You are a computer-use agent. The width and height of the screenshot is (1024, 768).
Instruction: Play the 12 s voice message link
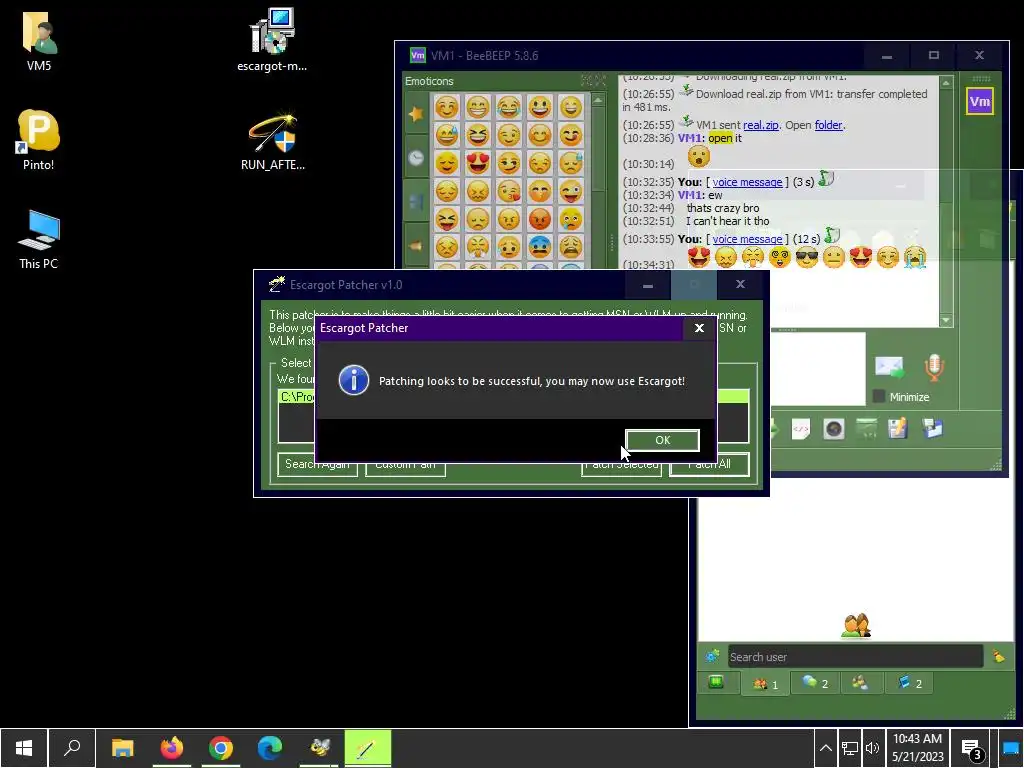[x=747, y=239]
